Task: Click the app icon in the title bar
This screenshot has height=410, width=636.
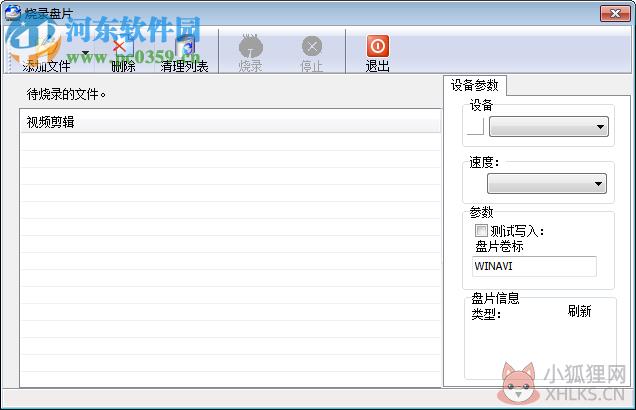Action: pos(13,13)
